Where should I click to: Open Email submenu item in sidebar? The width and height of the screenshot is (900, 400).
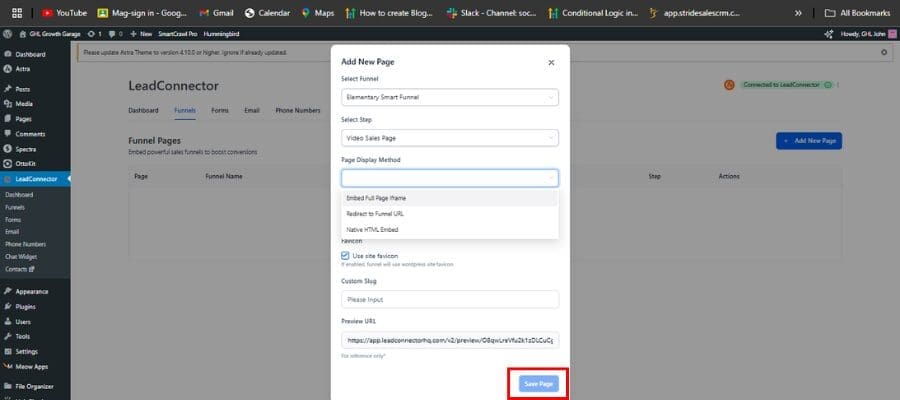(x=12, y=232)
